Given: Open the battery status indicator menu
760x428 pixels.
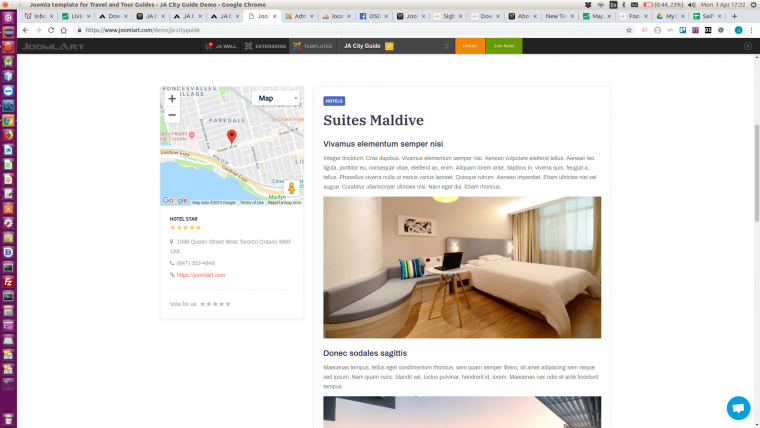Looking at the screenshot, I should click(x=663, y=4).
